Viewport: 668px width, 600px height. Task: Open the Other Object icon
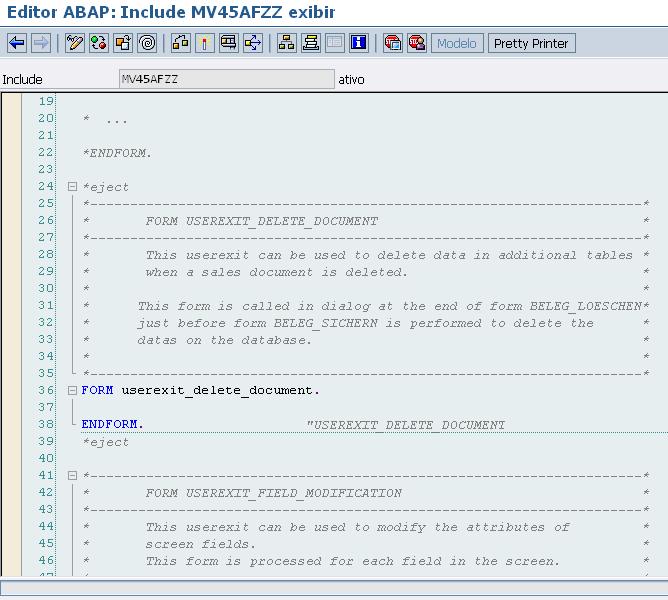coord(122,43)
